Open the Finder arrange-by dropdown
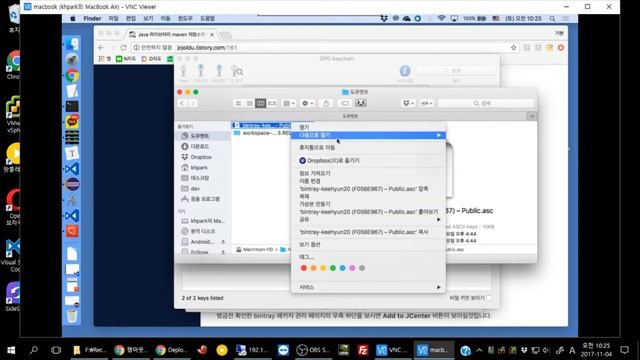 (x=289, y=103)
